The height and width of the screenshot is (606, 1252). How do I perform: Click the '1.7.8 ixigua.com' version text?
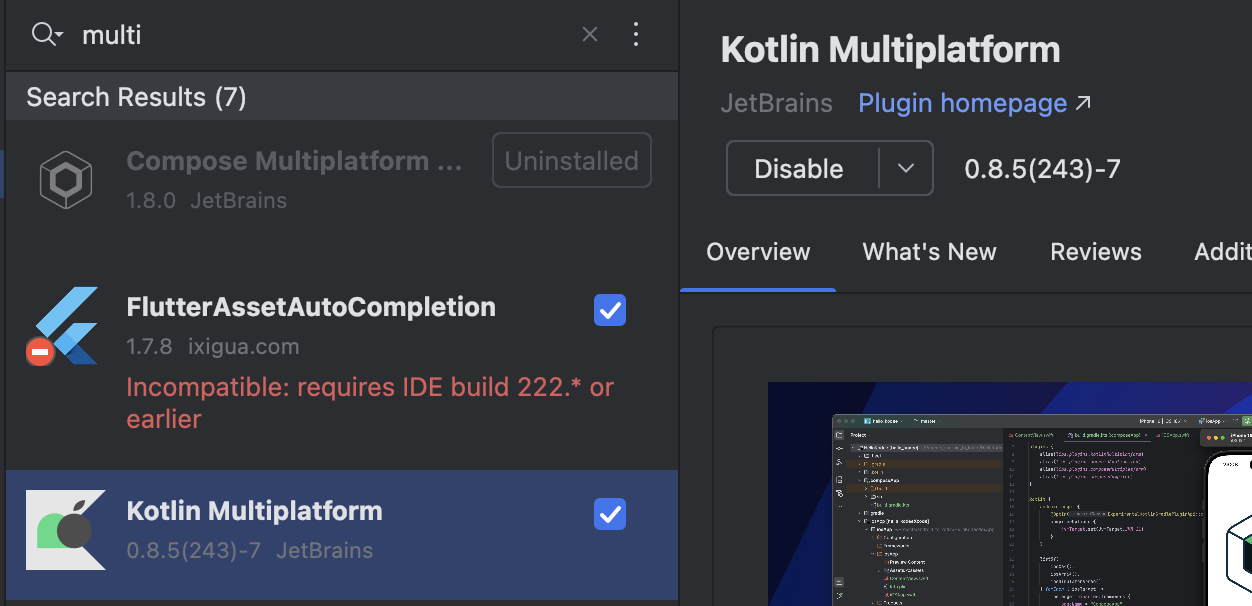[213, 347]
